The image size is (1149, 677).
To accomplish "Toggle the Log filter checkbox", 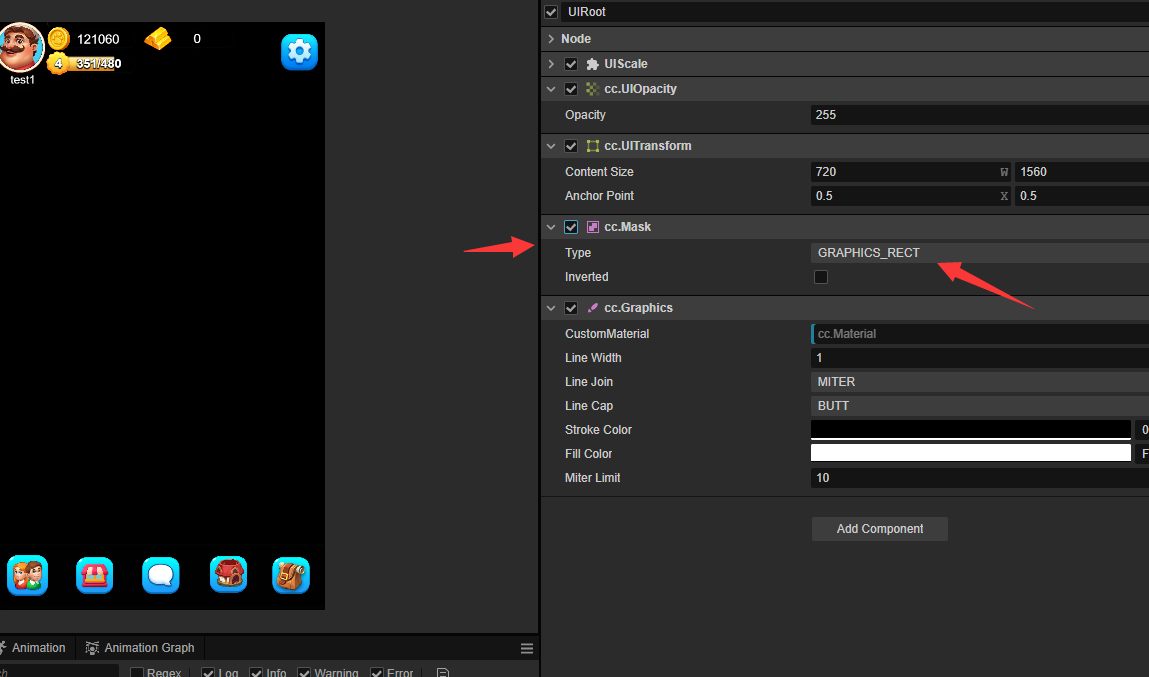I will click(x=208, y=673).
